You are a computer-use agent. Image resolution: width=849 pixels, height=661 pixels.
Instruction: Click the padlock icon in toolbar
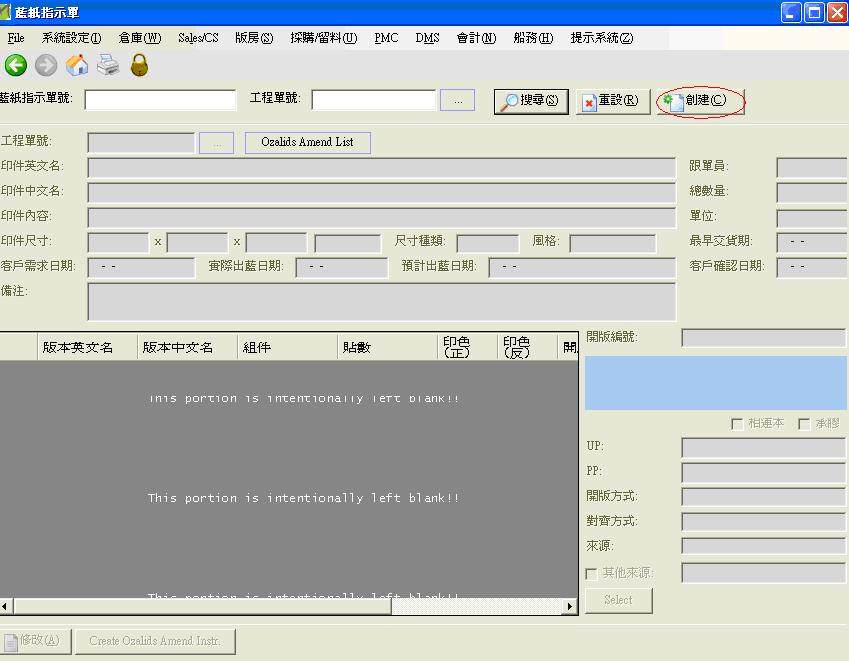(x=139, y=66)
